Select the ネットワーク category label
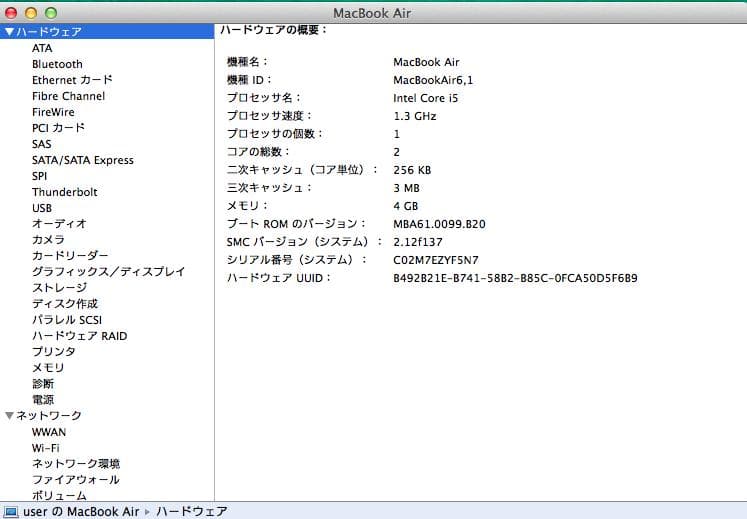 [x=49, y=416]
